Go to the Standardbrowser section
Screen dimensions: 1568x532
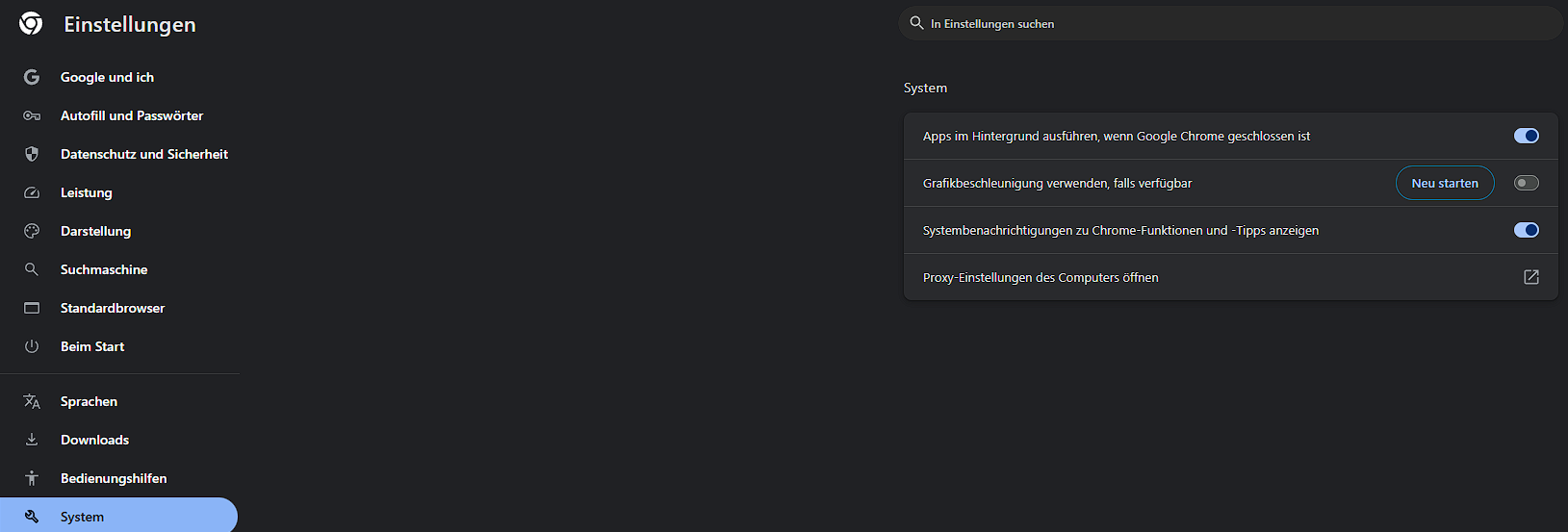click(113, 308)
